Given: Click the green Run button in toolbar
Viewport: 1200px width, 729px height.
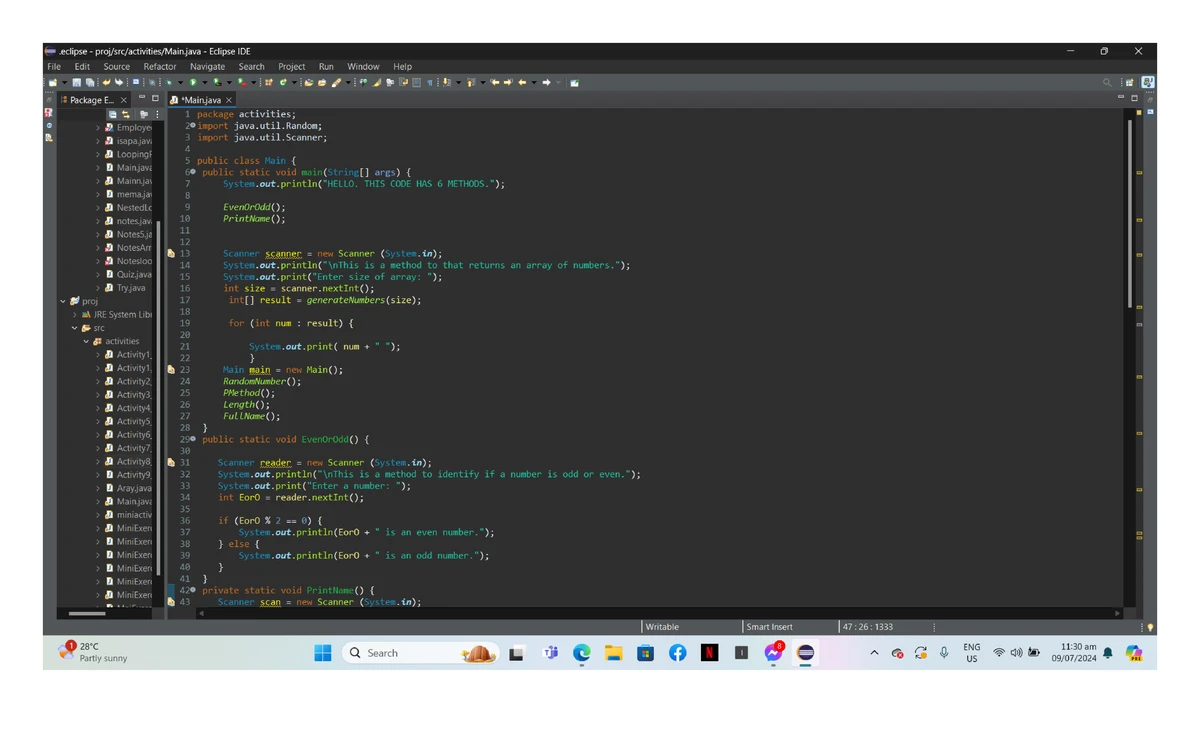Looking at the screenshot, I should pyautogui.click(x=192, y=82).
